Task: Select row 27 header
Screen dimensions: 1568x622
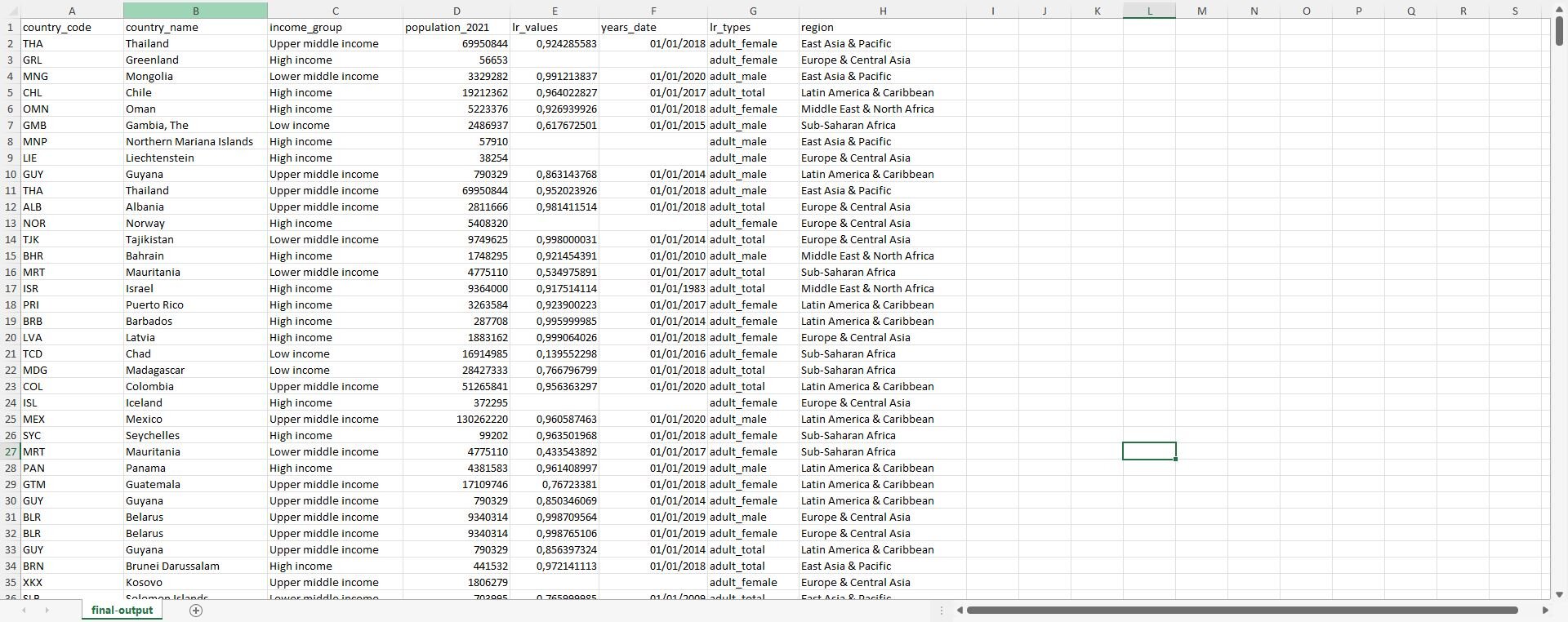Action: (10, 451)
